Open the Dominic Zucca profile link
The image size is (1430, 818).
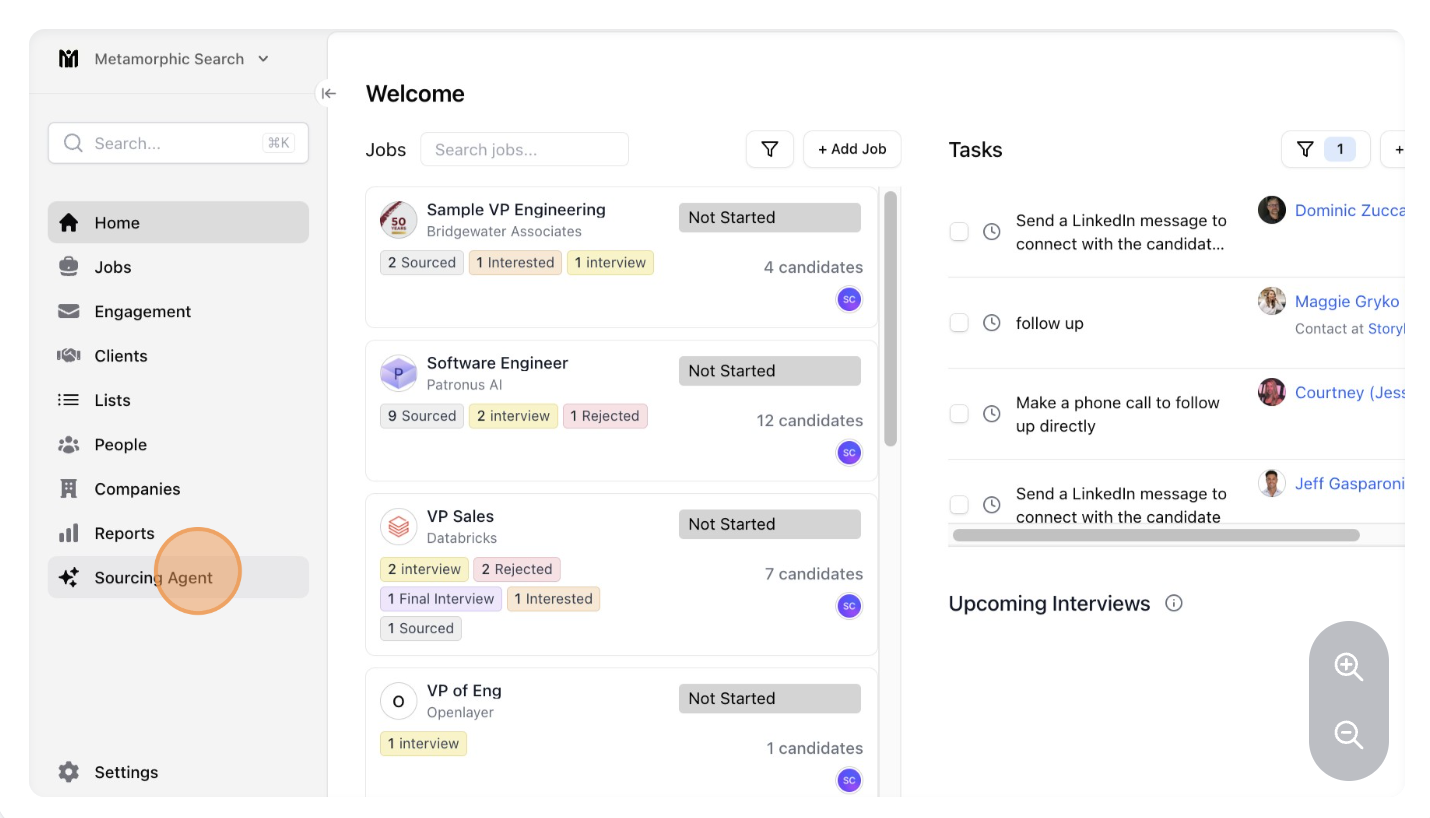(1350, 210)
